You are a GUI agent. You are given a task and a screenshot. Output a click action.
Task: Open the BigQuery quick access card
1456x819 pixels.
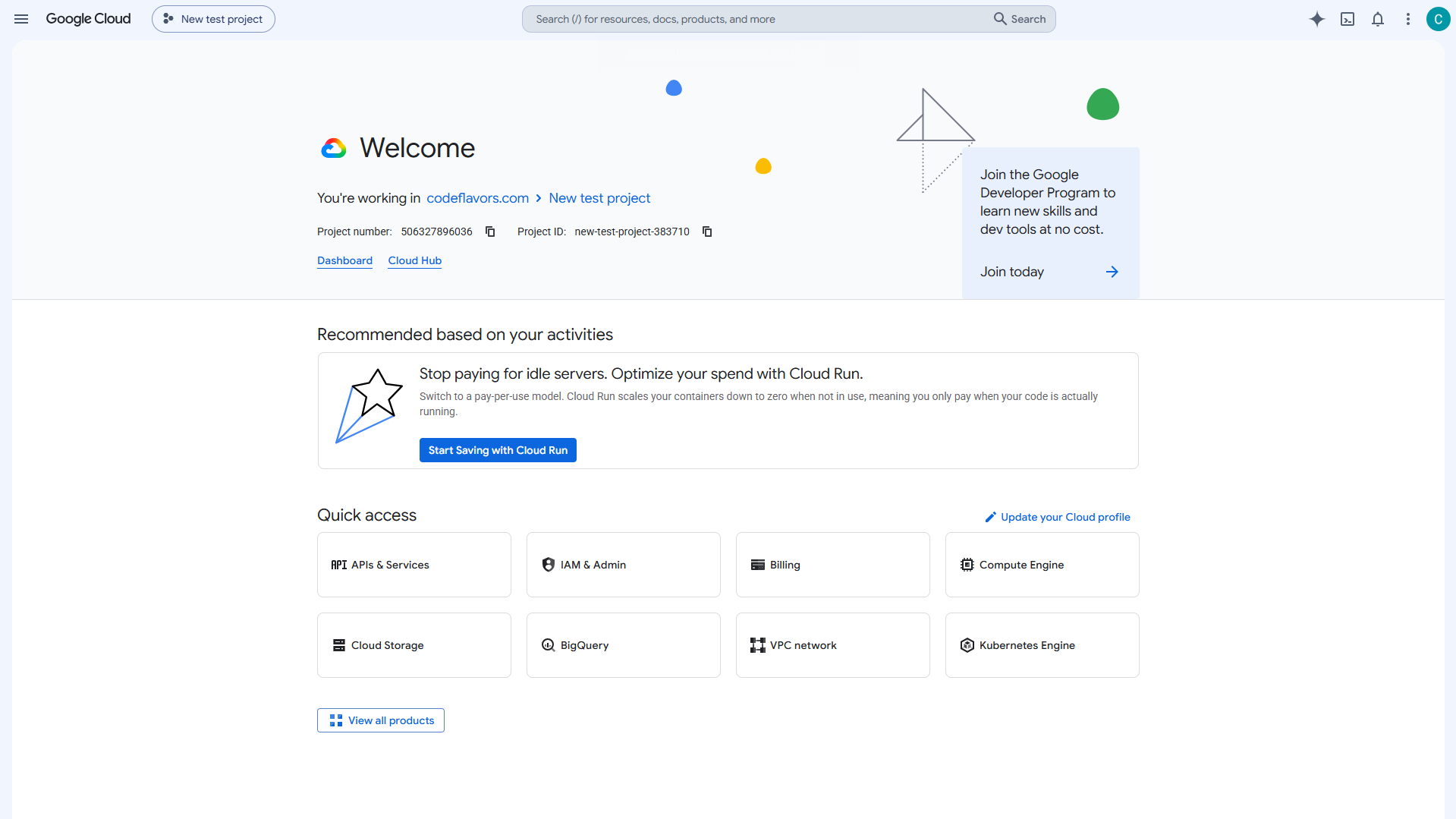624,645
